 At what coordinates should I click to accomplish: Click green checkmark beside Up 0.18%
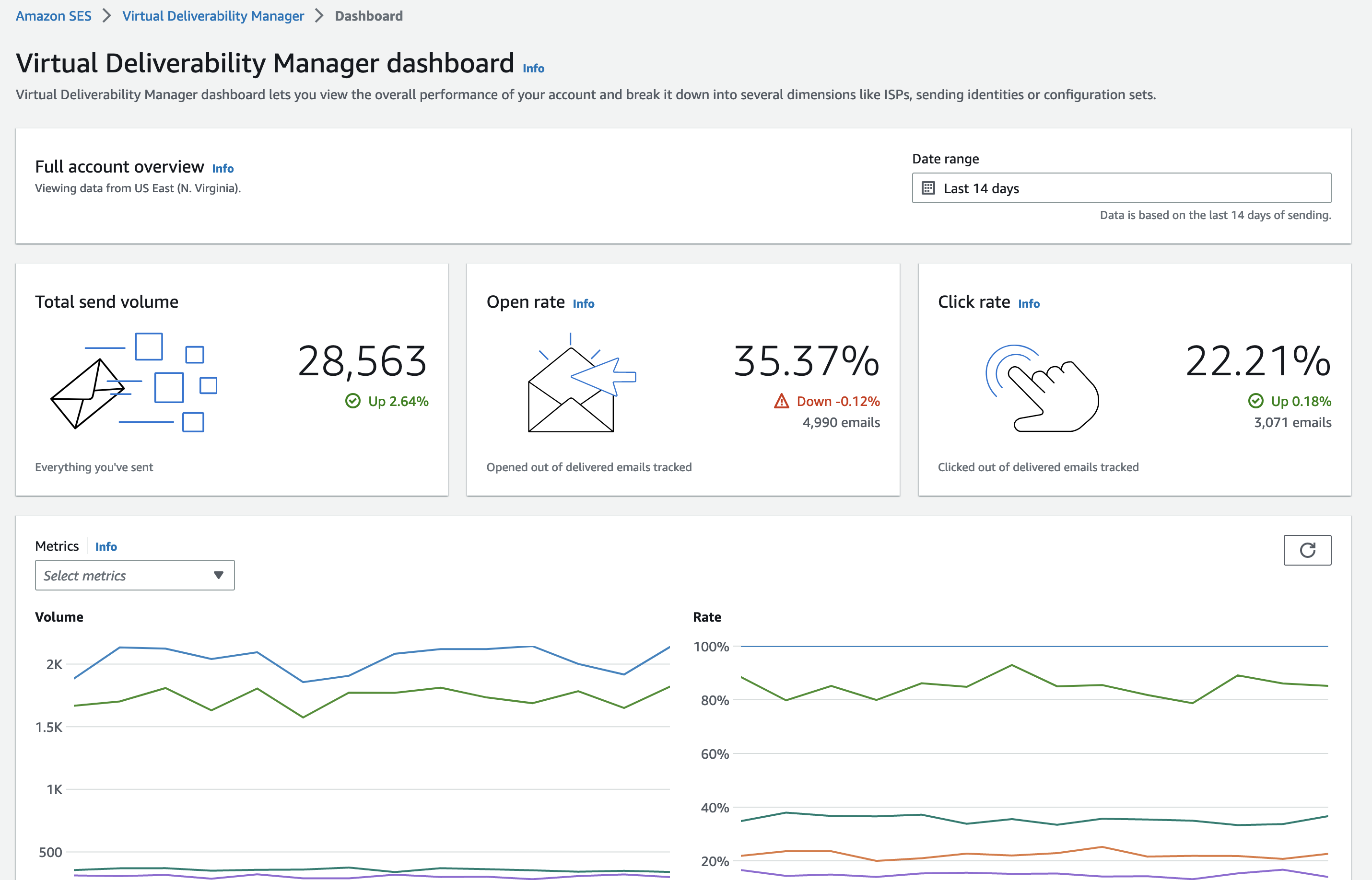click(x=1255, y=401)
